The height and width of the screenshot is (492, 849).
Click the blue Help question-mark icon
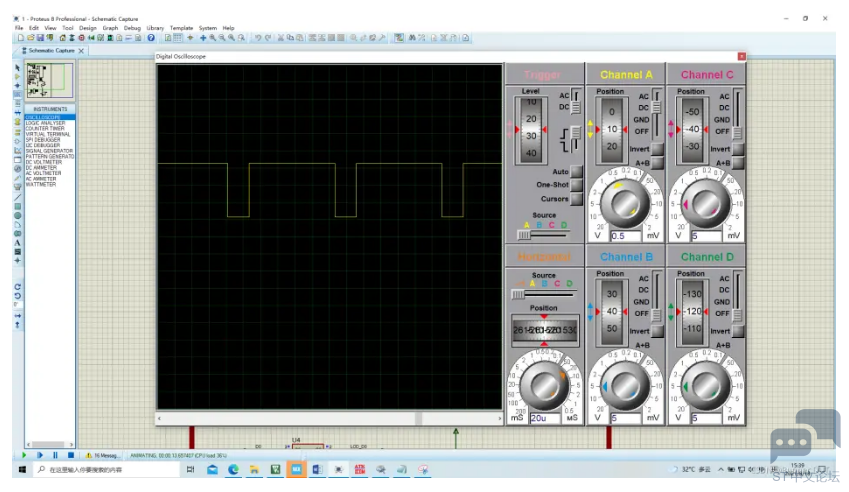(151, 38)
